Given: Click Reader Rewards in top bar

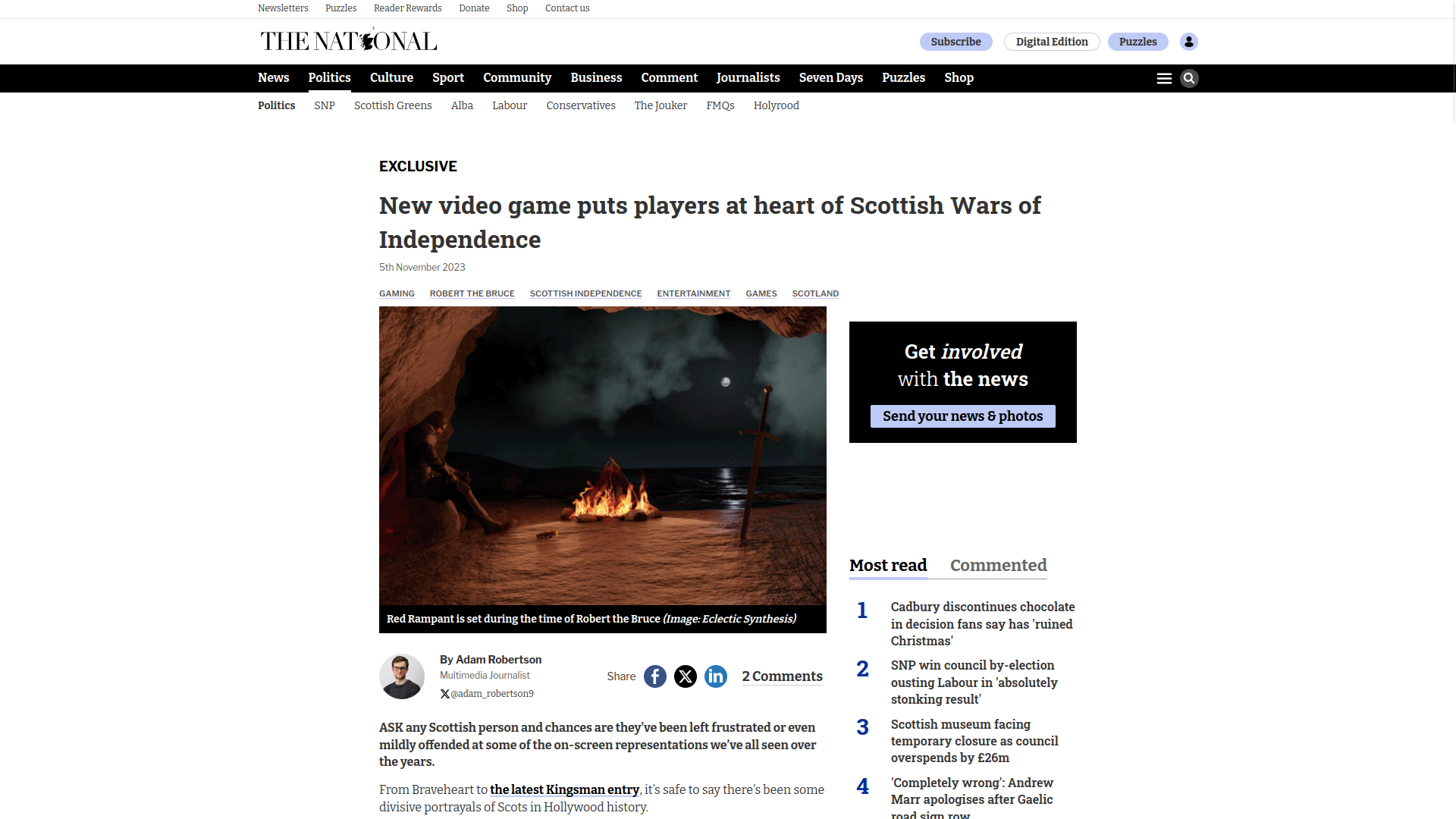Looking at the screenshot, I should click(x=407, y=8).
